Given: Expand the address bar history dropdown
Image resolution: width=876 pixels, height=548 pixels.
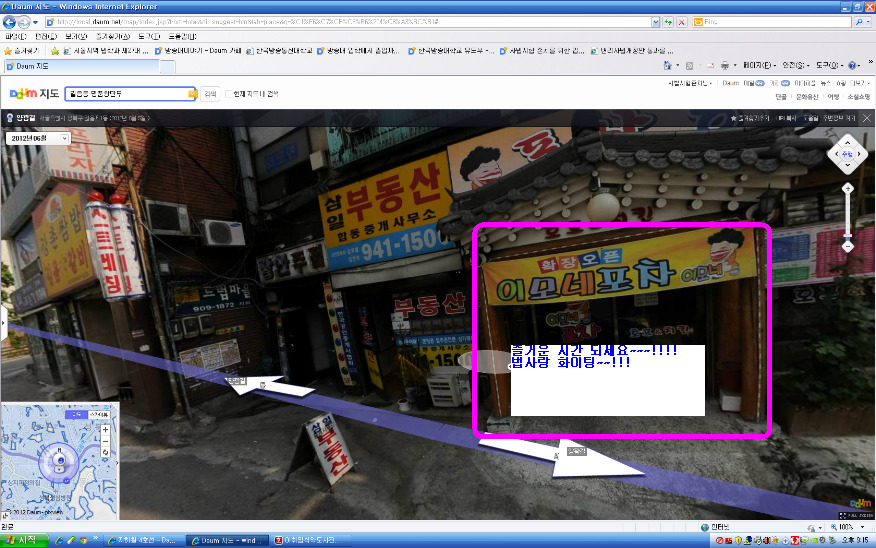Looking at the screenshot, I should point(655,22).
